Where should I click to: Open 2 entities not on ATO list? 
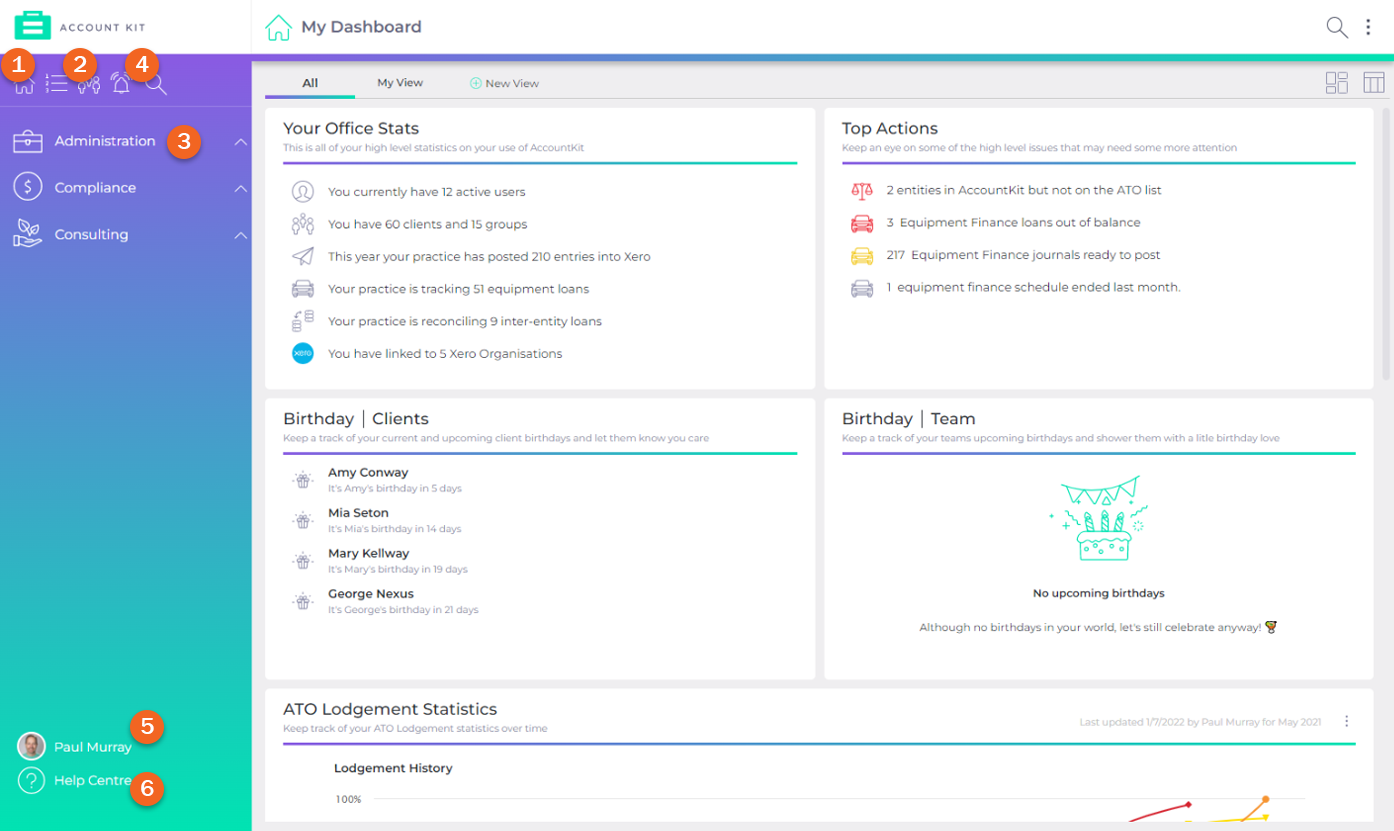tap(1024, 190)
